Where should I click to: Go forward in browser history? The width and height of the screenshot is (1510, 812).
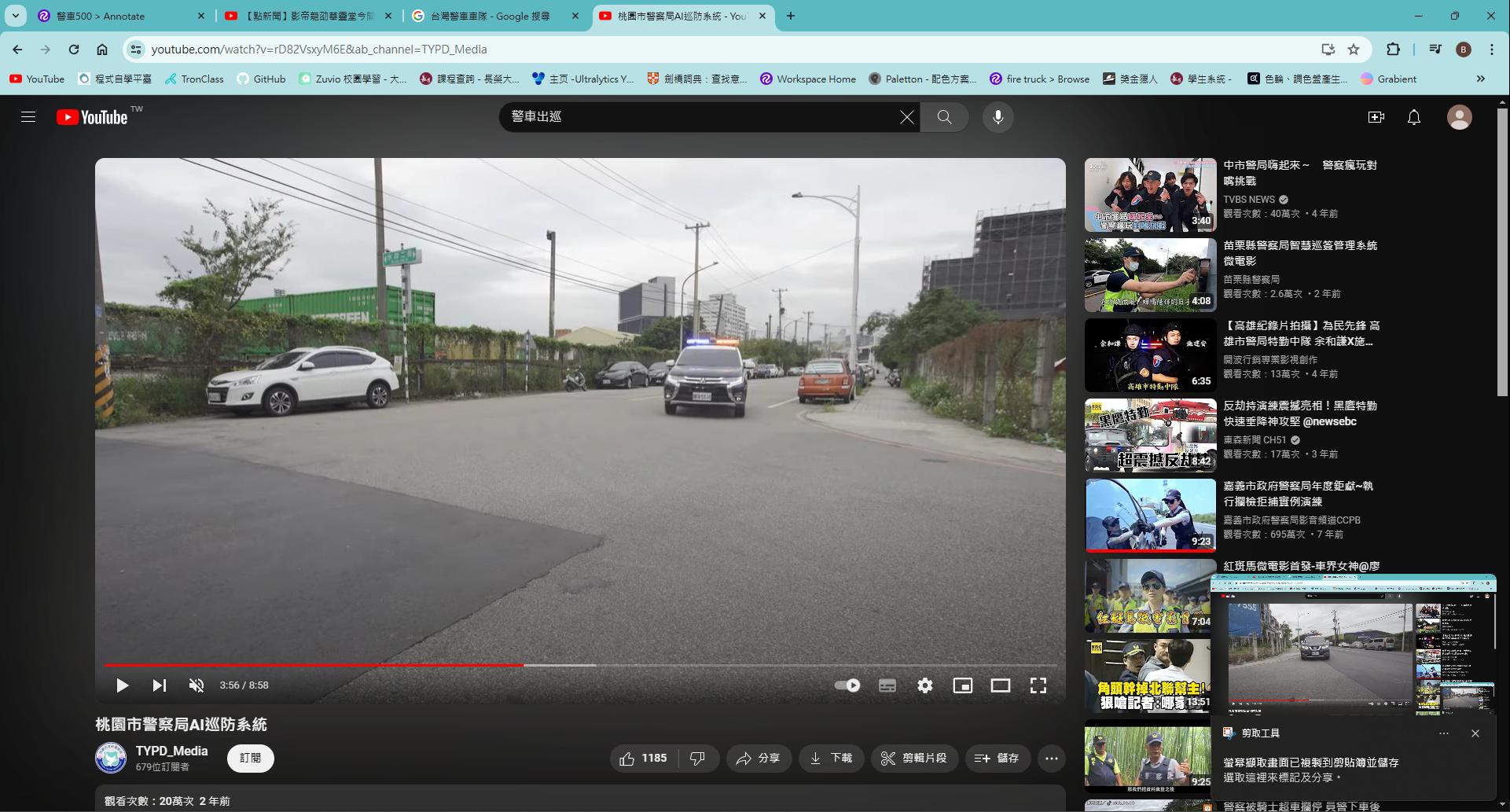(46, 50)
